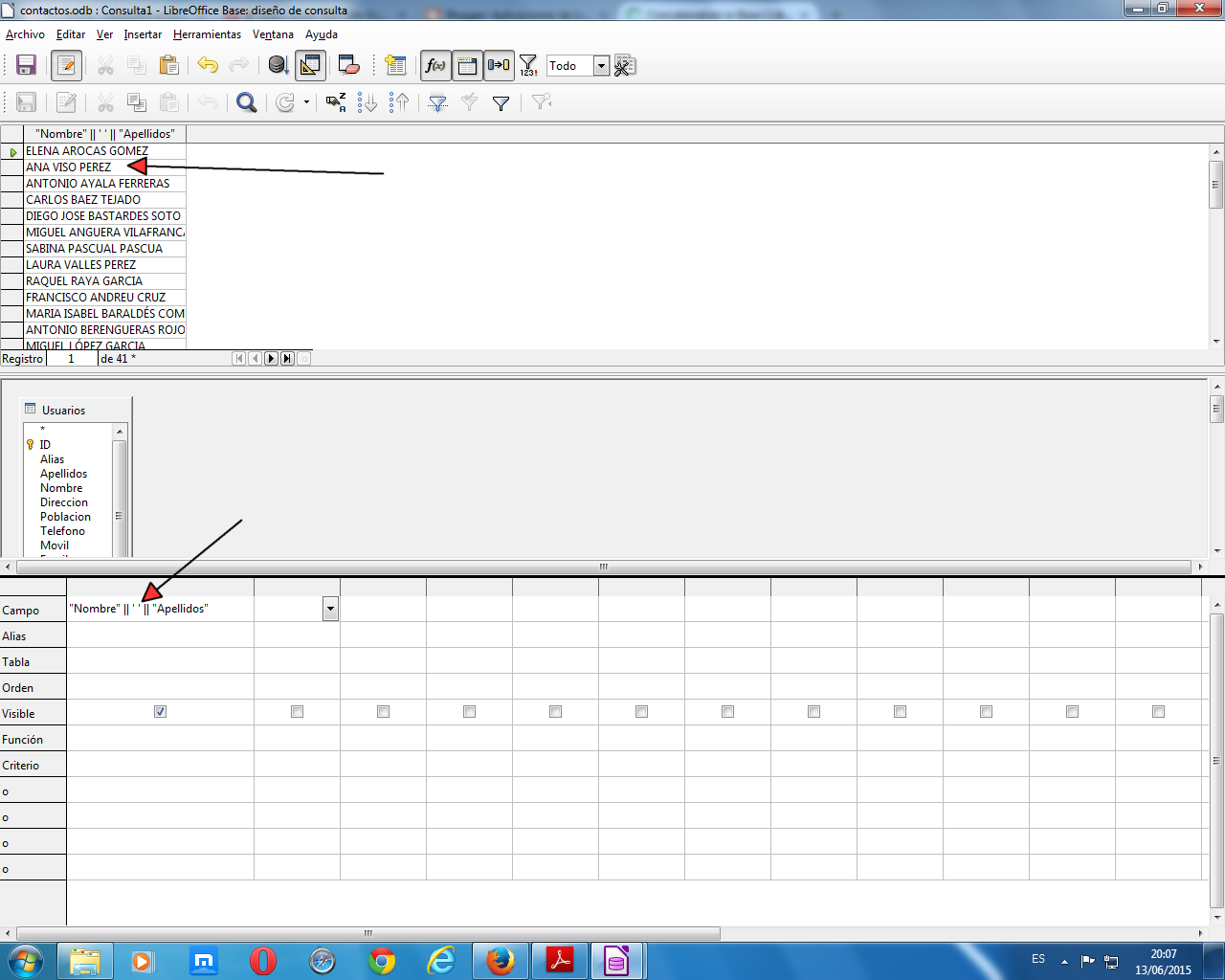This screenshot has width=1225, height=980.
Task: Check the Visible box of the third column
Action: coord(382,711)
